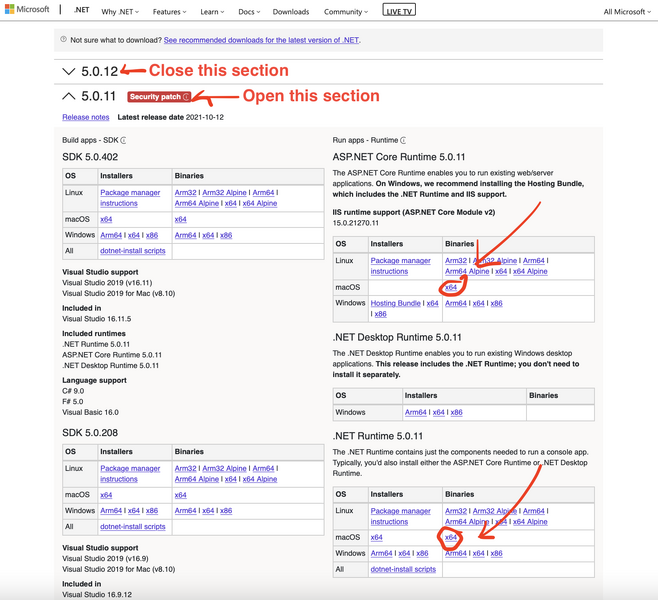Screen dimensions: 658x600
Task: Download SDK 5.0.402 Windows x64 binary
Action: click(x=208, y=235)
